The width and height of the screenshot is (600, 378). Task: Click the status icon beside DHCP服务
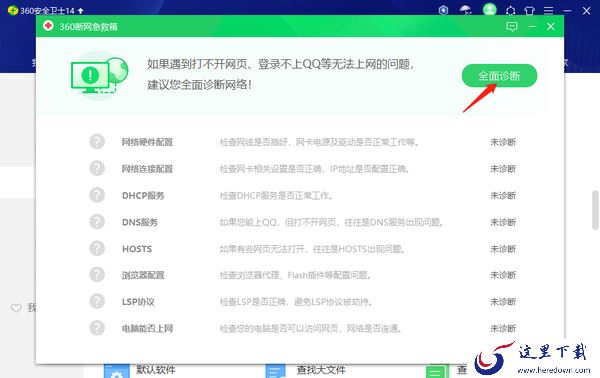coord(97,195)
